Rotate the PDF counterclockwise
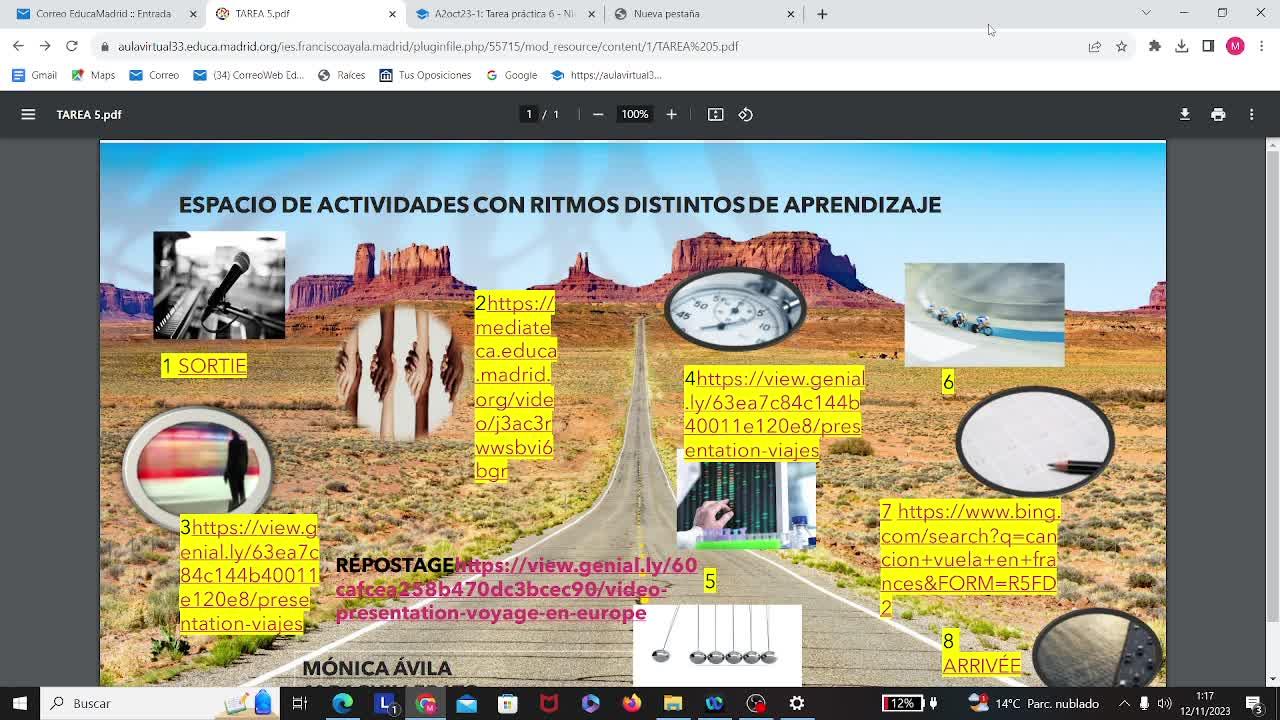 746,114
